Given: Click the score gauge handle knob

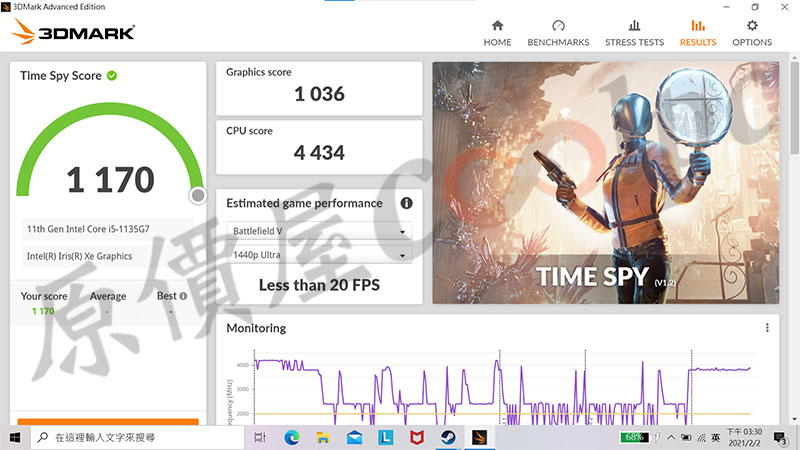Looking at the screenshot, I should coord(197,195).
